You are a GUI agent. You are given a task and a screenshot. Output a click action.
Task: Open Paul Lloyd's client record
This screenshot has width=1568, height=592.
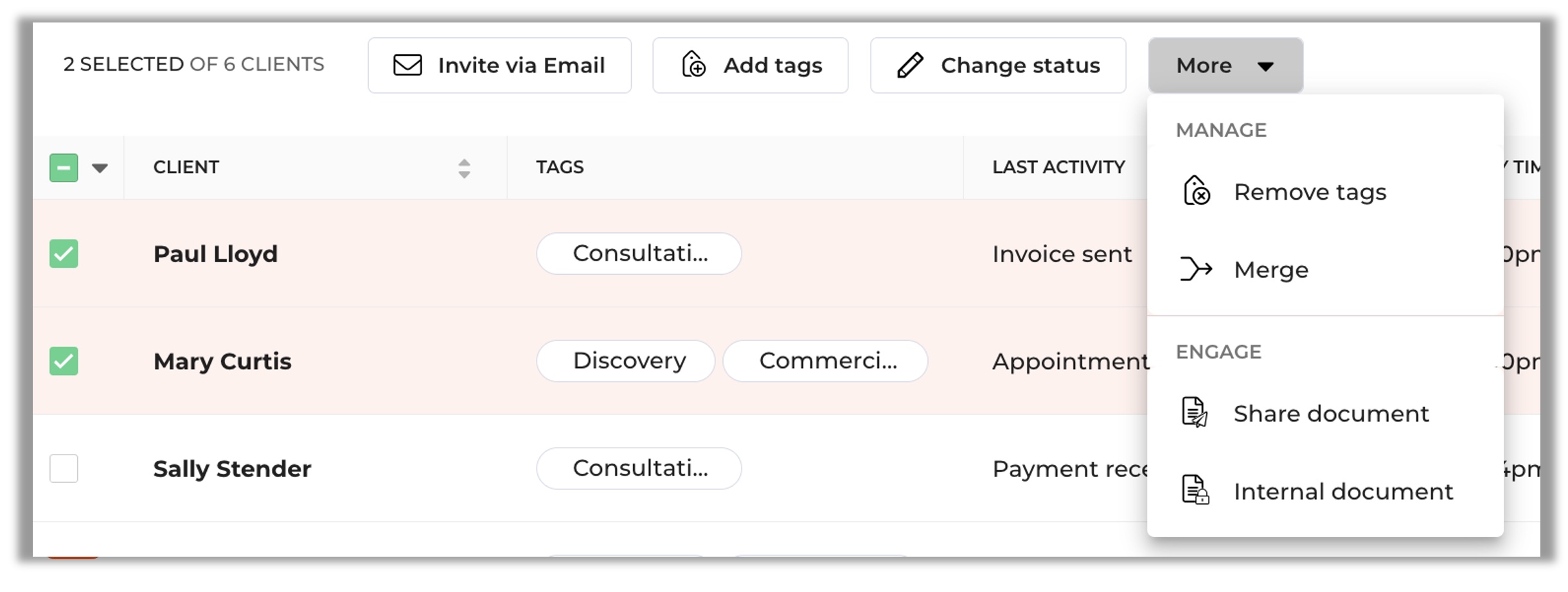point(215,254)
